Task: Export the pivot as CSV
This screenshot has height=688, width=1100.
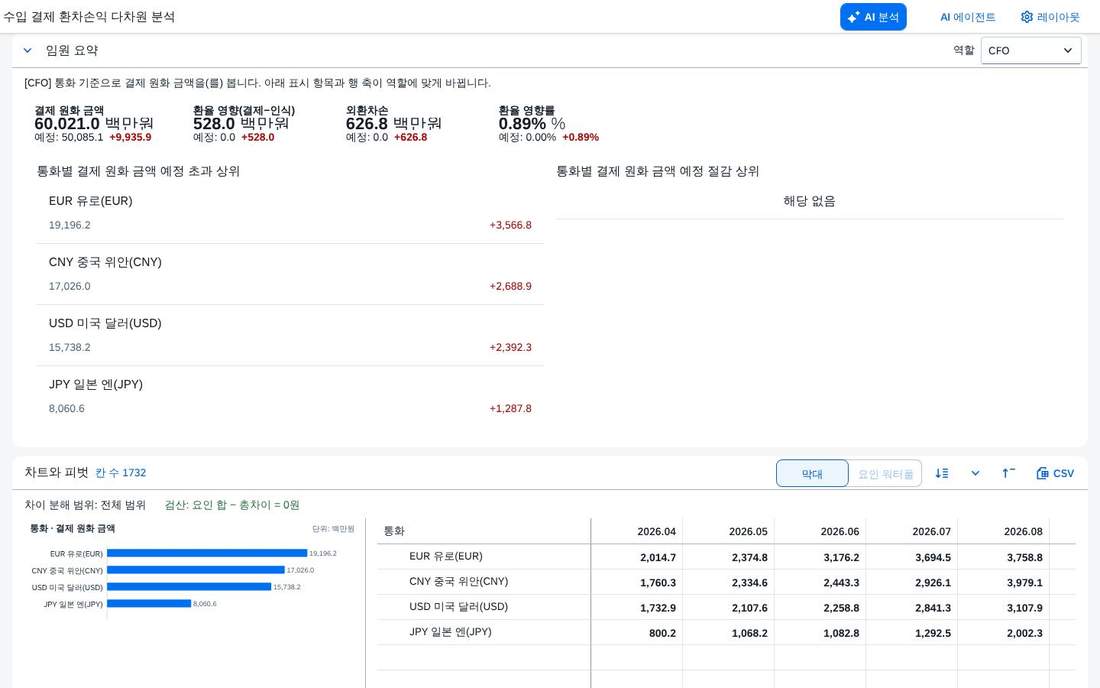Action: pos(1055,473)
